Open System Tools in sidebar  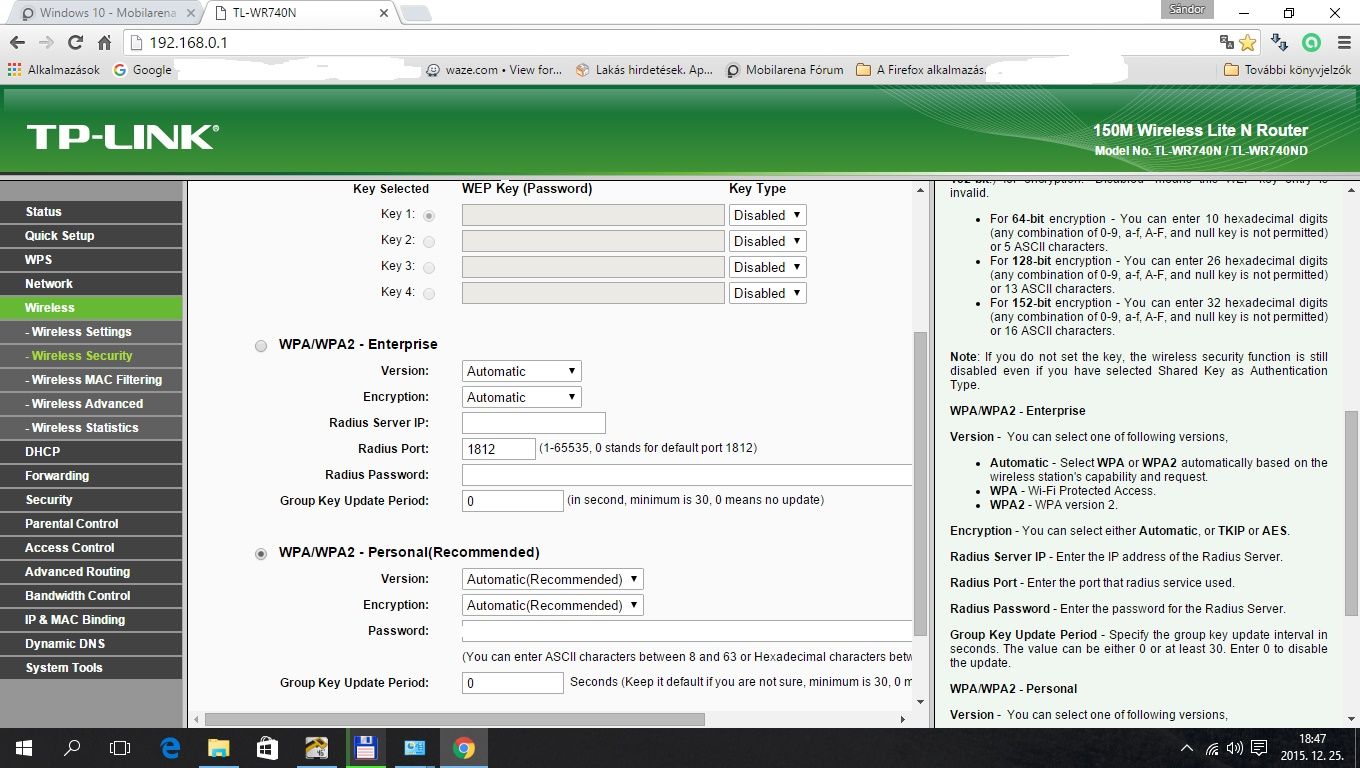pyautogui.click(x=91, y=668)
